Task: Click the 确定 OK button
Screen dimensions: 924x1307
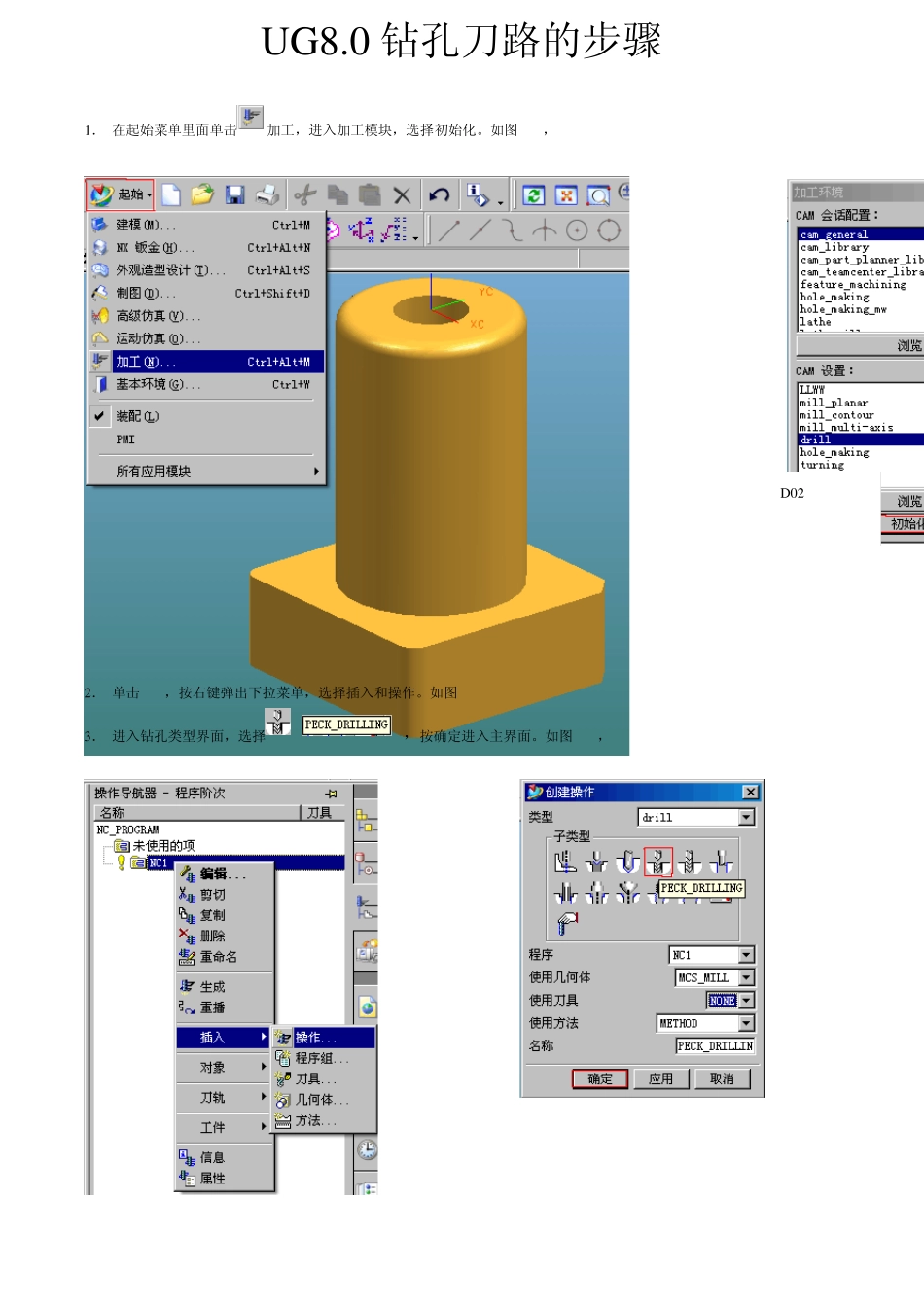Action: pos(600,1078)
